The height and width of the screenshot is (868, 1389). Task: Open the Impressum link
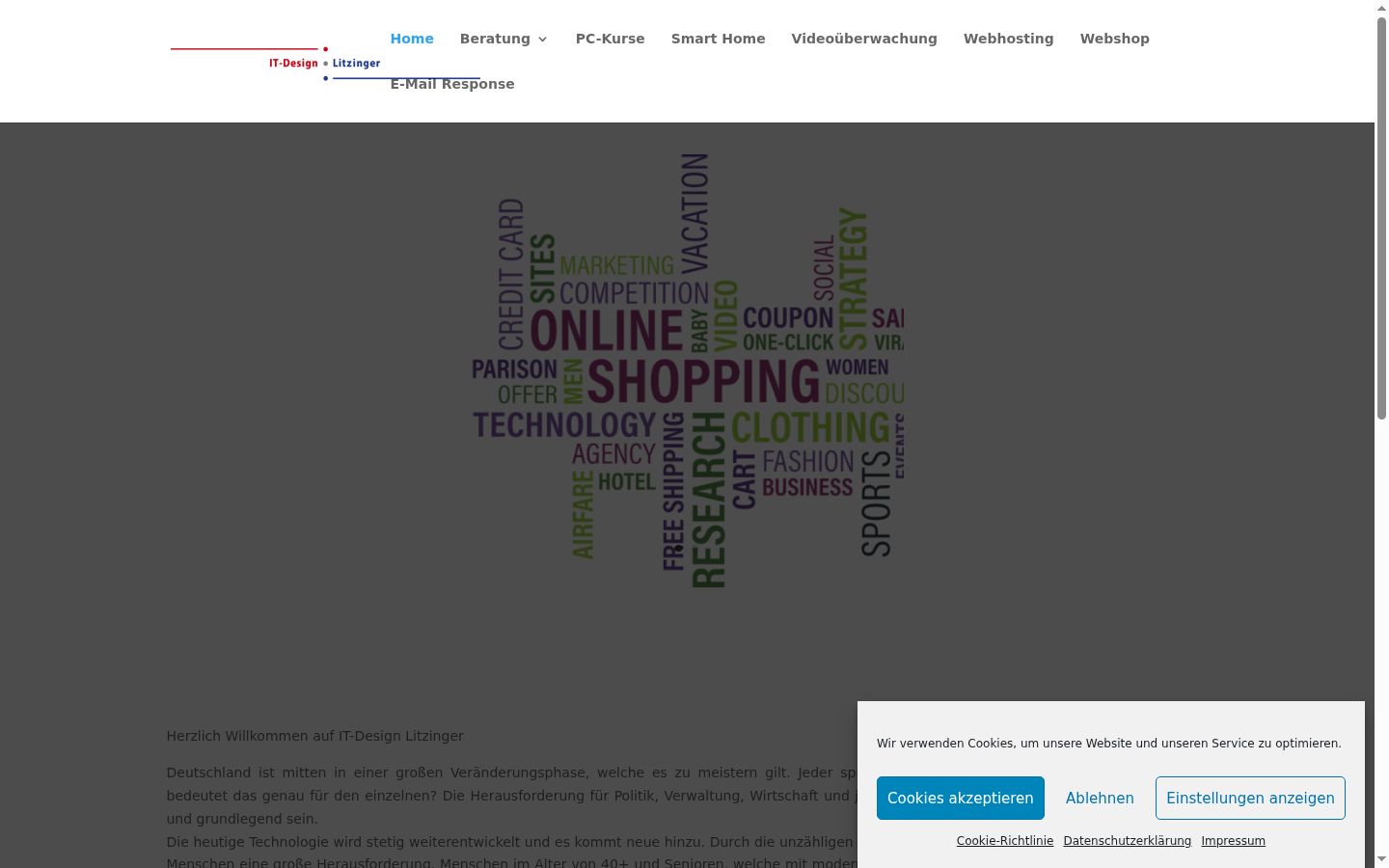1234,841
